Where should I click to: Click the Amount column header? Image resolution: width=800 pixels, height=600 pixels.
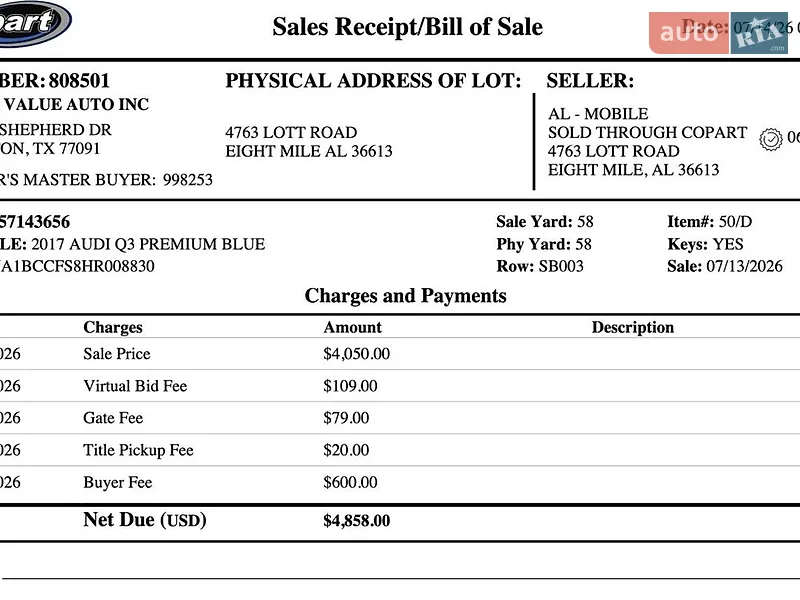353,328
